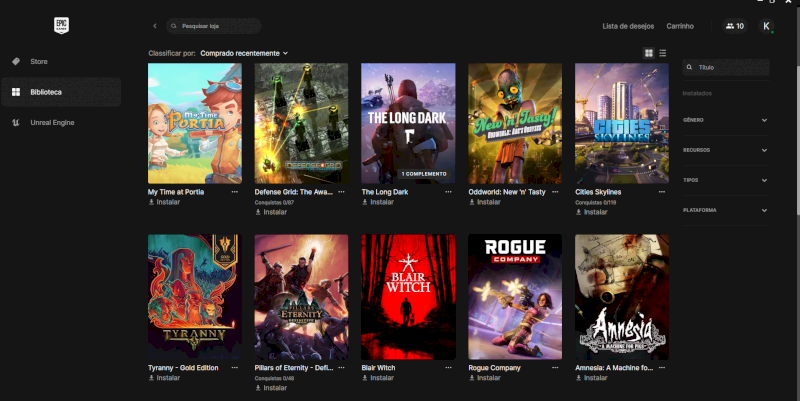Open Rogue Company cover
800x401 pixels.
coord(515,297)
